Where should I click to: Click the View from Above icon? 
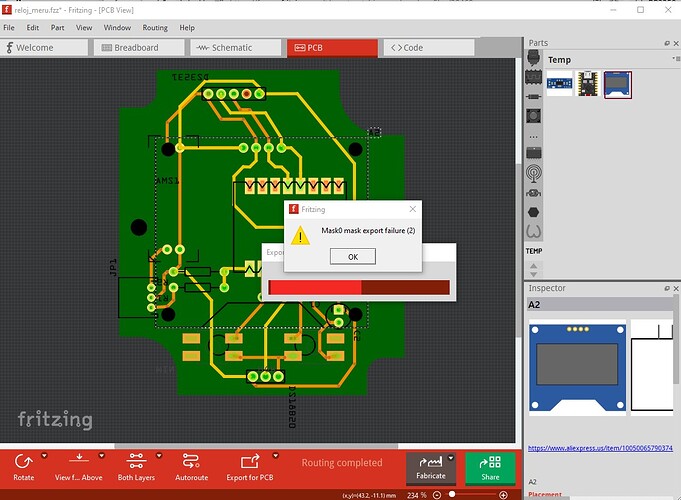pos(79,460)
